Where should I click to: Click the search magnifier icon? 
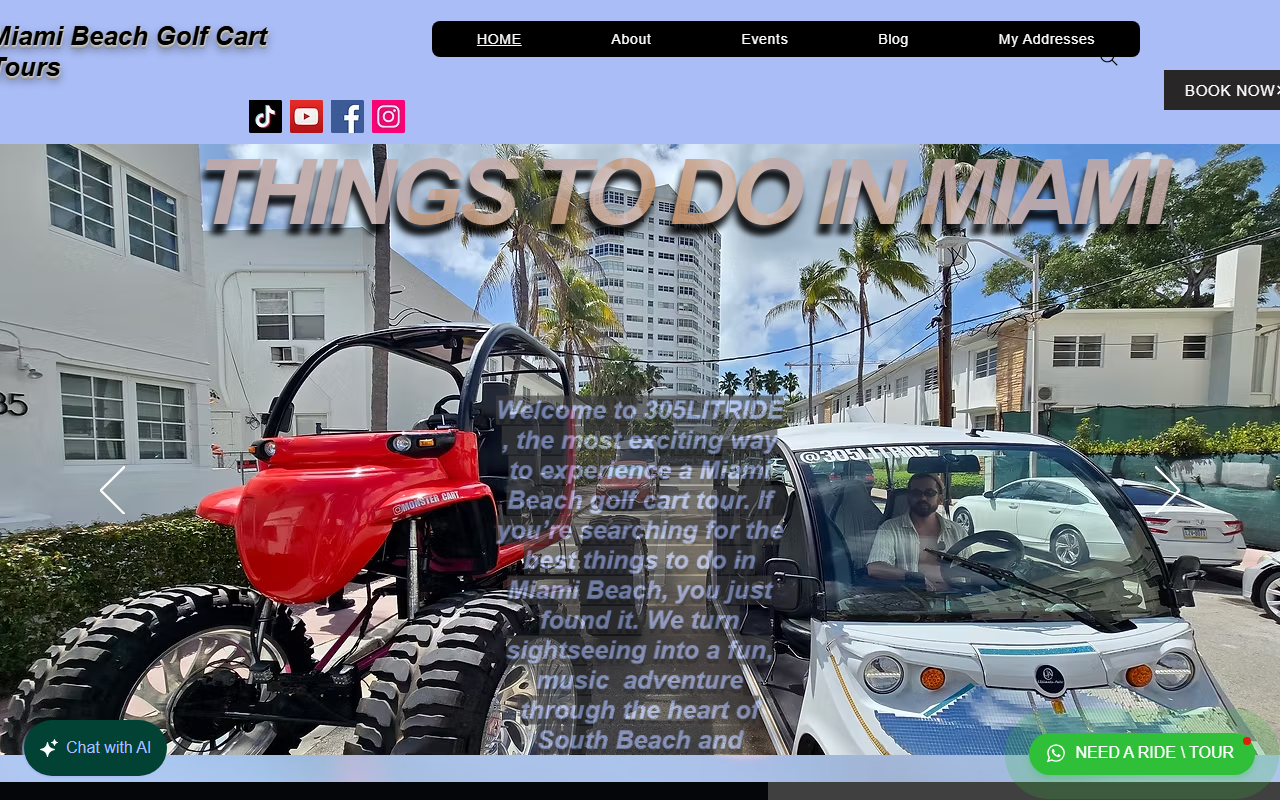click(1108, 59)
